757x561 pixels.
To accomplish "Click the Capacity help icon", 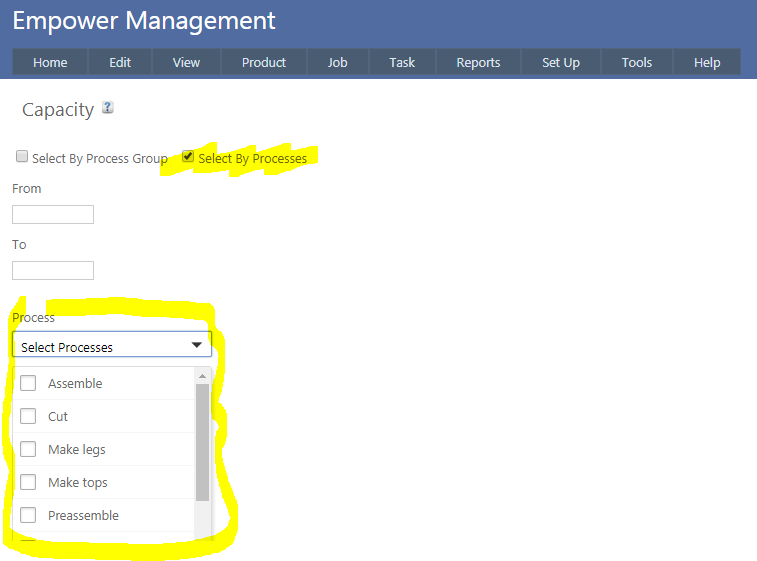I will click(x=108, y=108).
